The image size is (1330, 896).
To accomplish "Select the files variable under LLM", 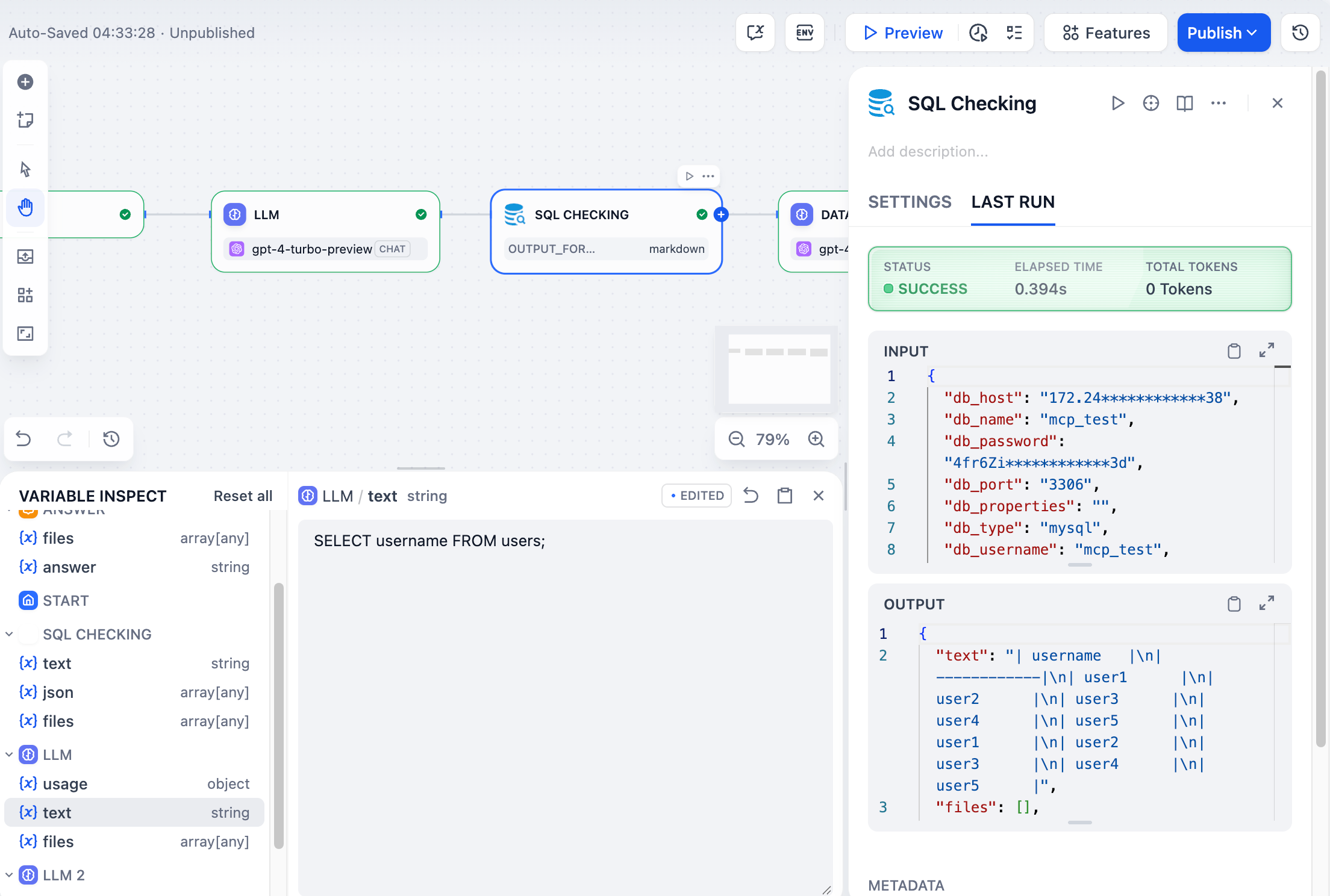I will coord(134,842).
